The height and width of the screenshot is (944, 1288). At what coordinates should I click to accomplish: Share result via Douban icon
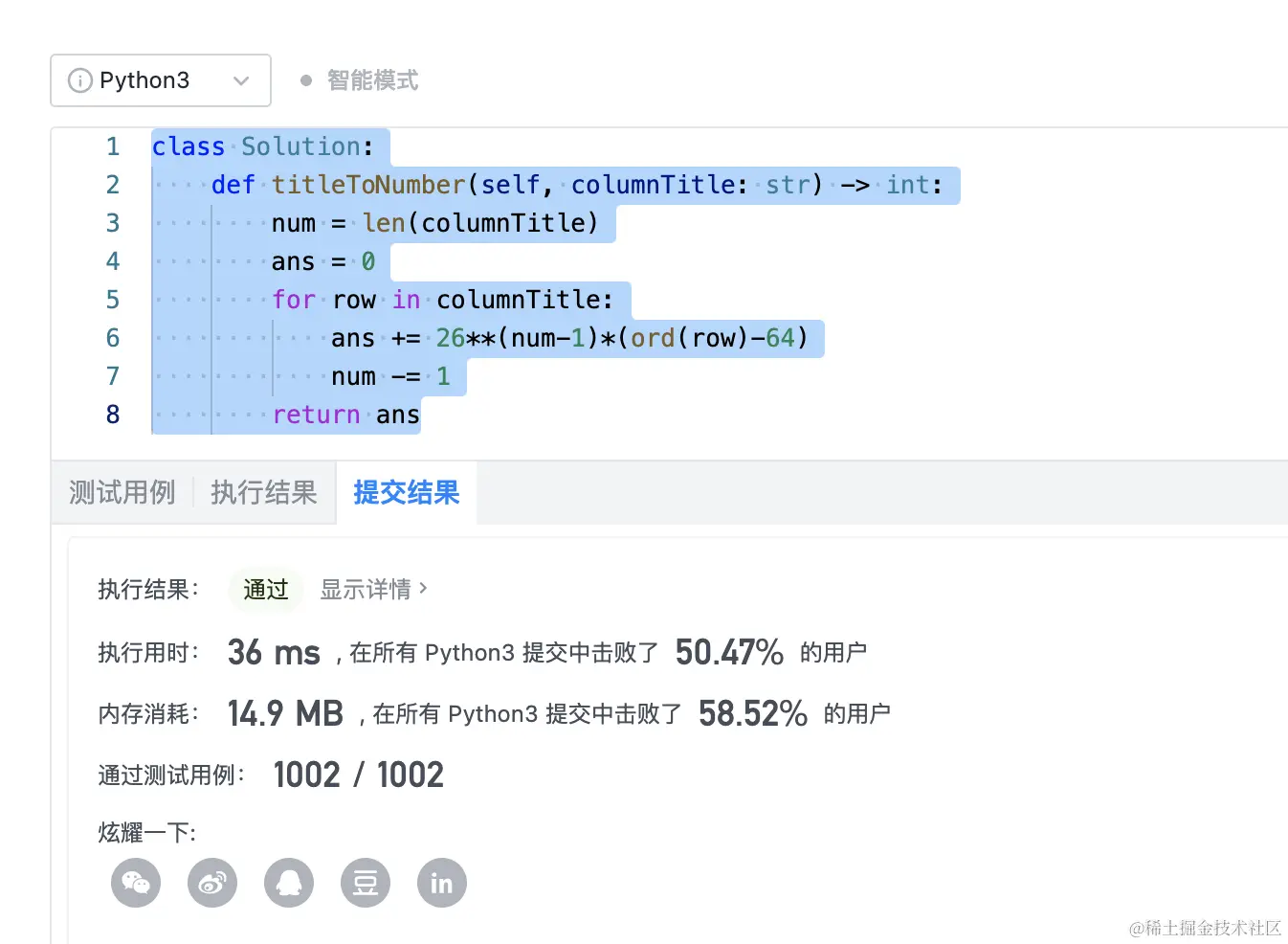point(366,883)
